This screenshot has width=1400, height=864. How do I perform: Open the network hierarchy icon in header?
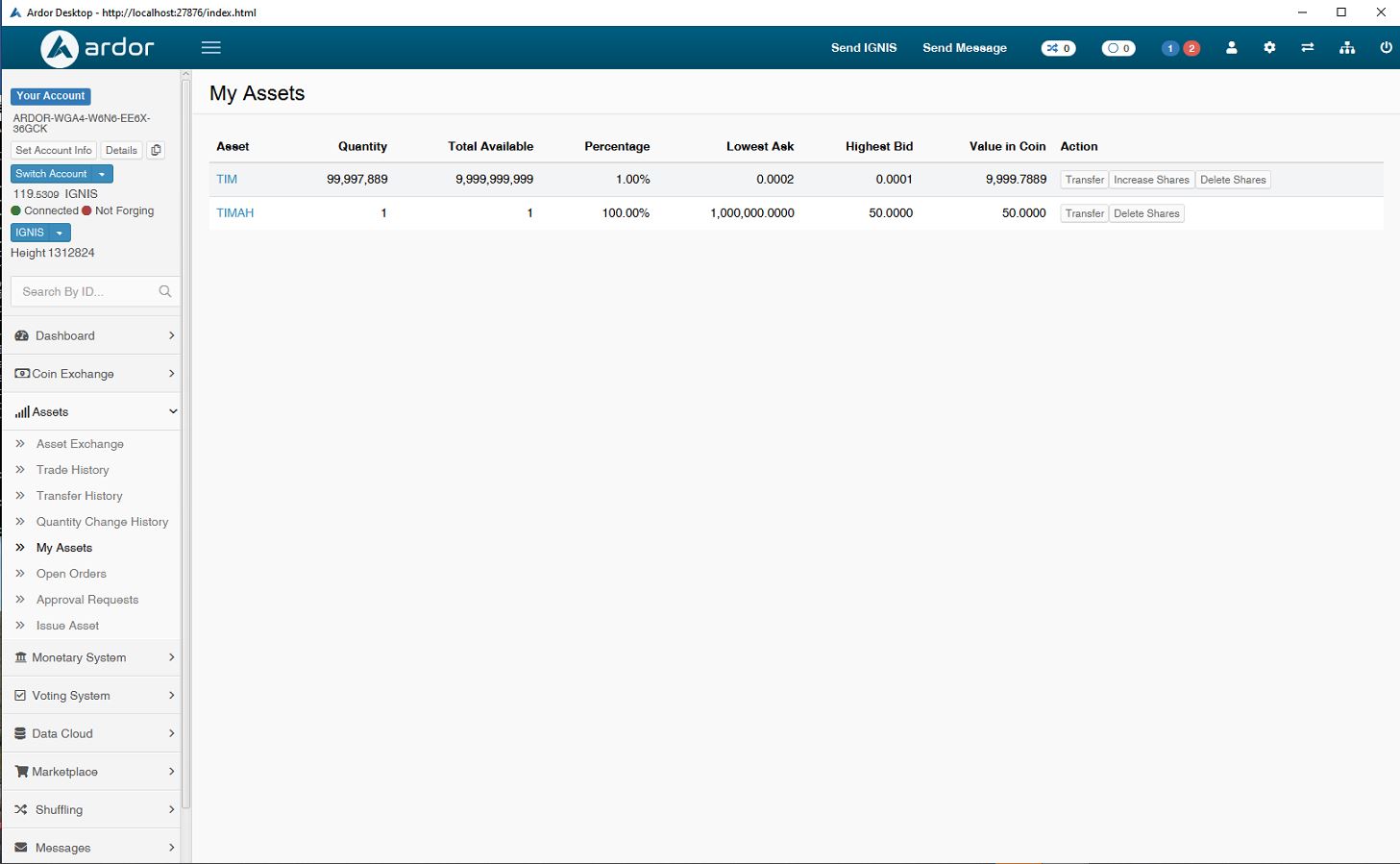click(1347, 48)
